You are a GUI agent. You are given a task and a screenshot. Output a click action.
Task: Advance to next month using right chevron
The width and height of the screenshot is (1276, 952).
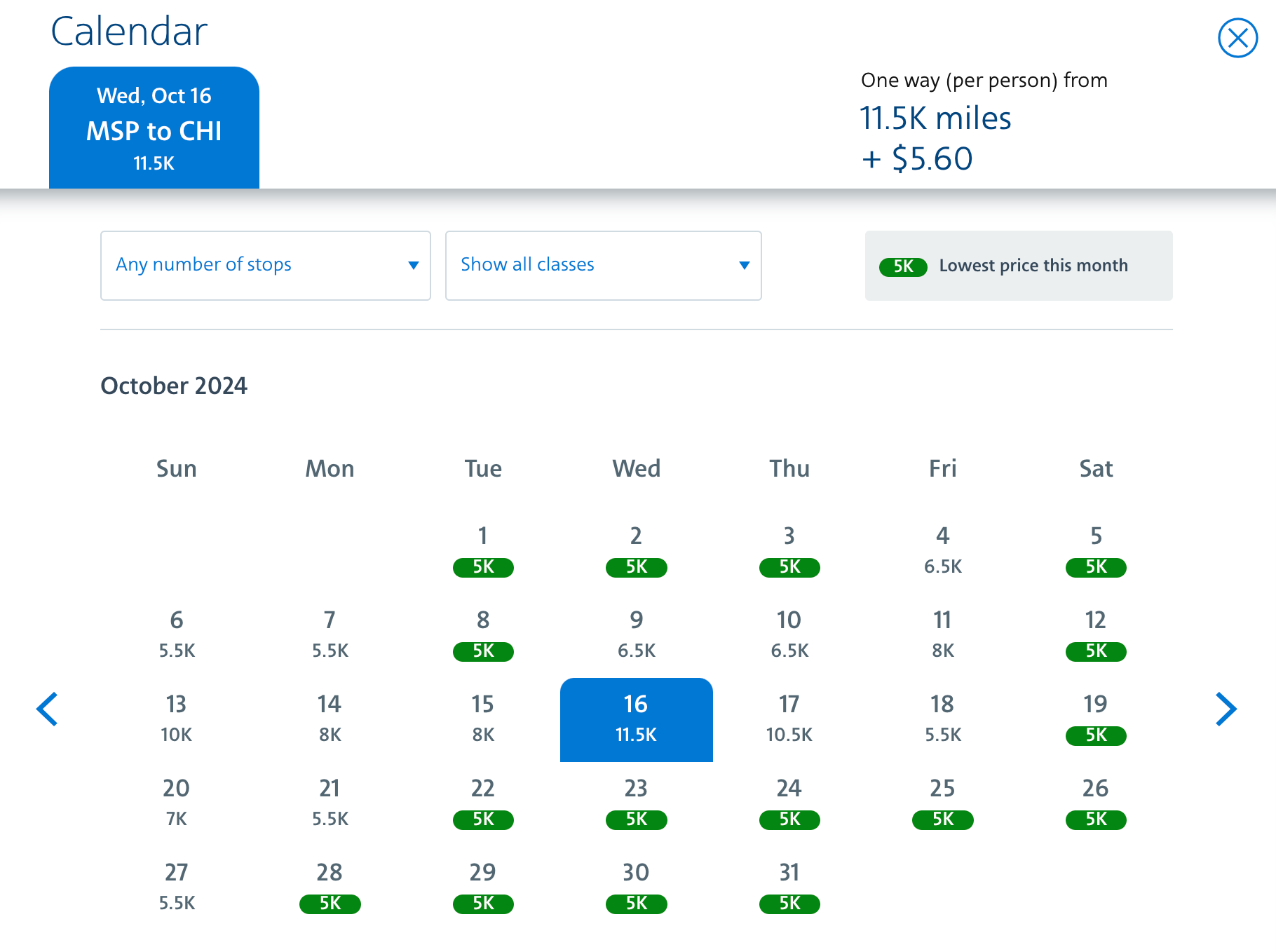[x=1226, y=709]
